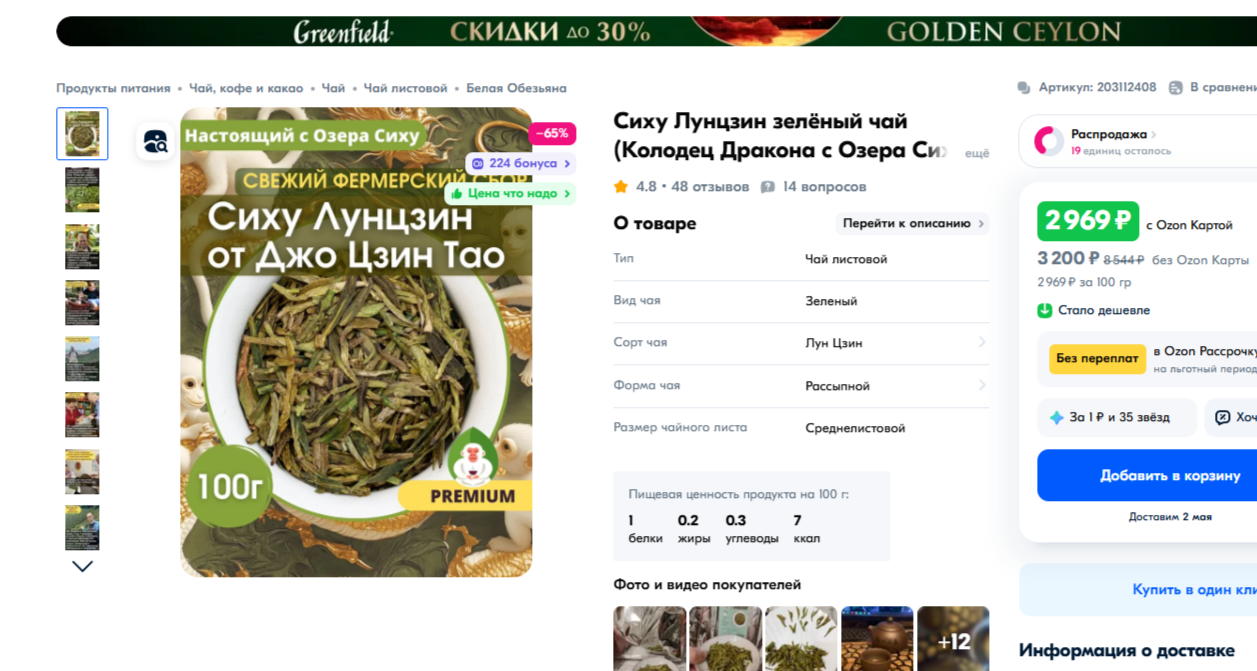Add the tea to cart with Добавить в корзину

click(1147, 475)
